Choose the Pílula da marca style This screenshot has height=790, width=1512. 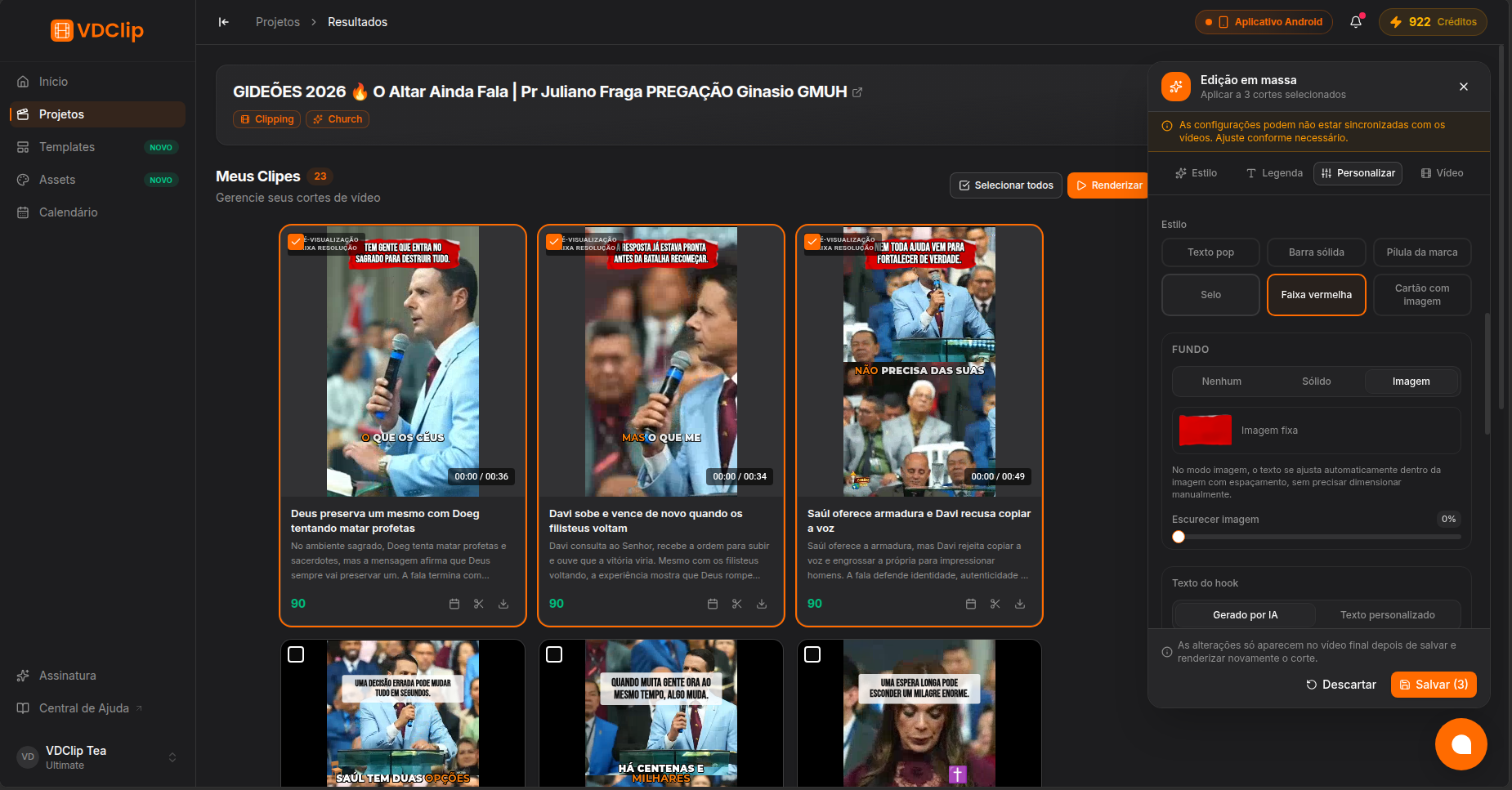pos(1422,252)
